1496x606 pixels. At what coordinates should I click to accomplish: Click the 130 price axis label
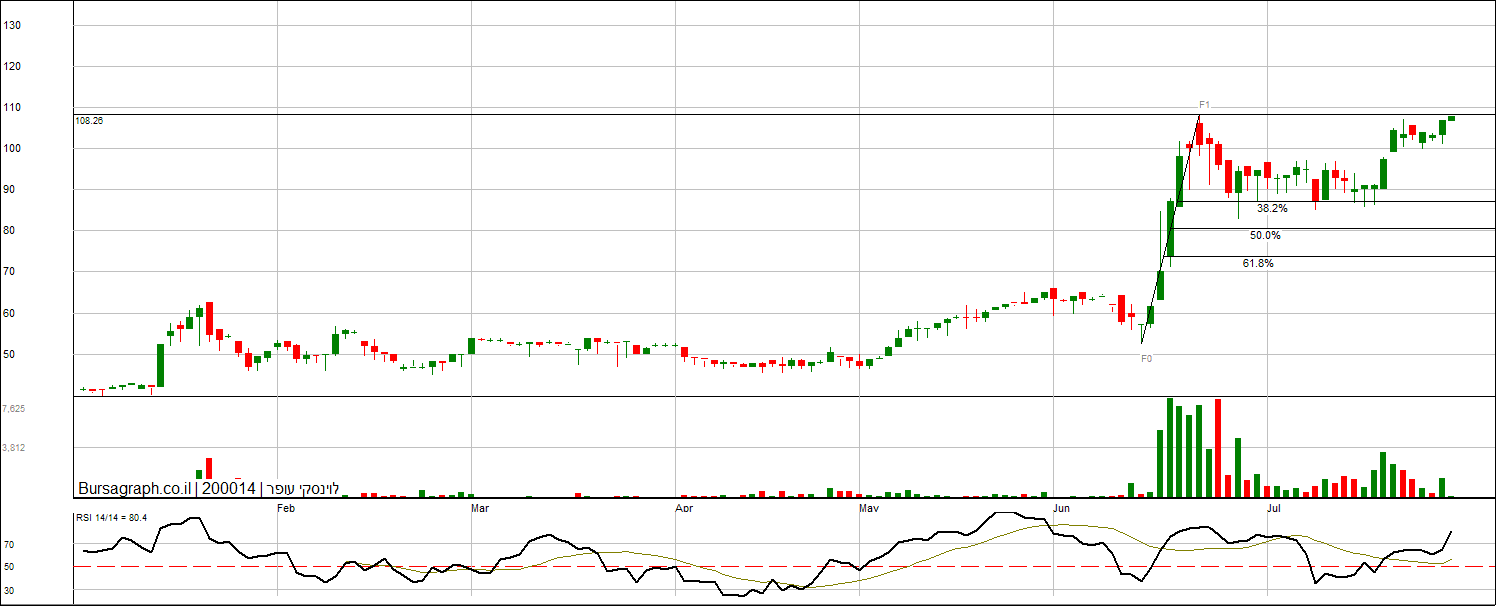13,26
